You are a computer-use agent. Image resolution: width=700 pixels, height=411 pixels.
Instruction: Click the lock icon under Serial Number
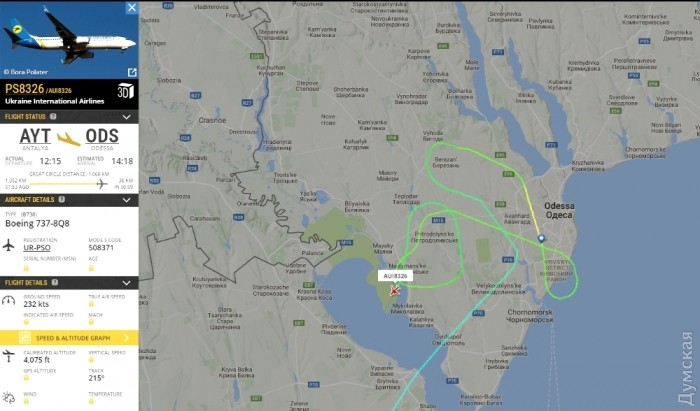pos(26,268)
